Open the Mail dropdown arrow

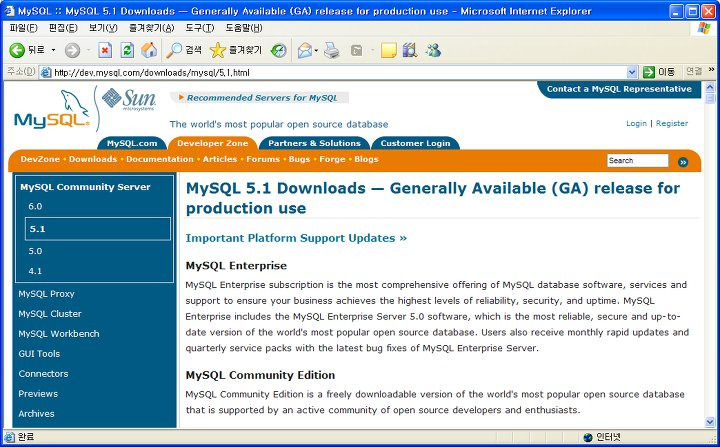click(316, 50)
